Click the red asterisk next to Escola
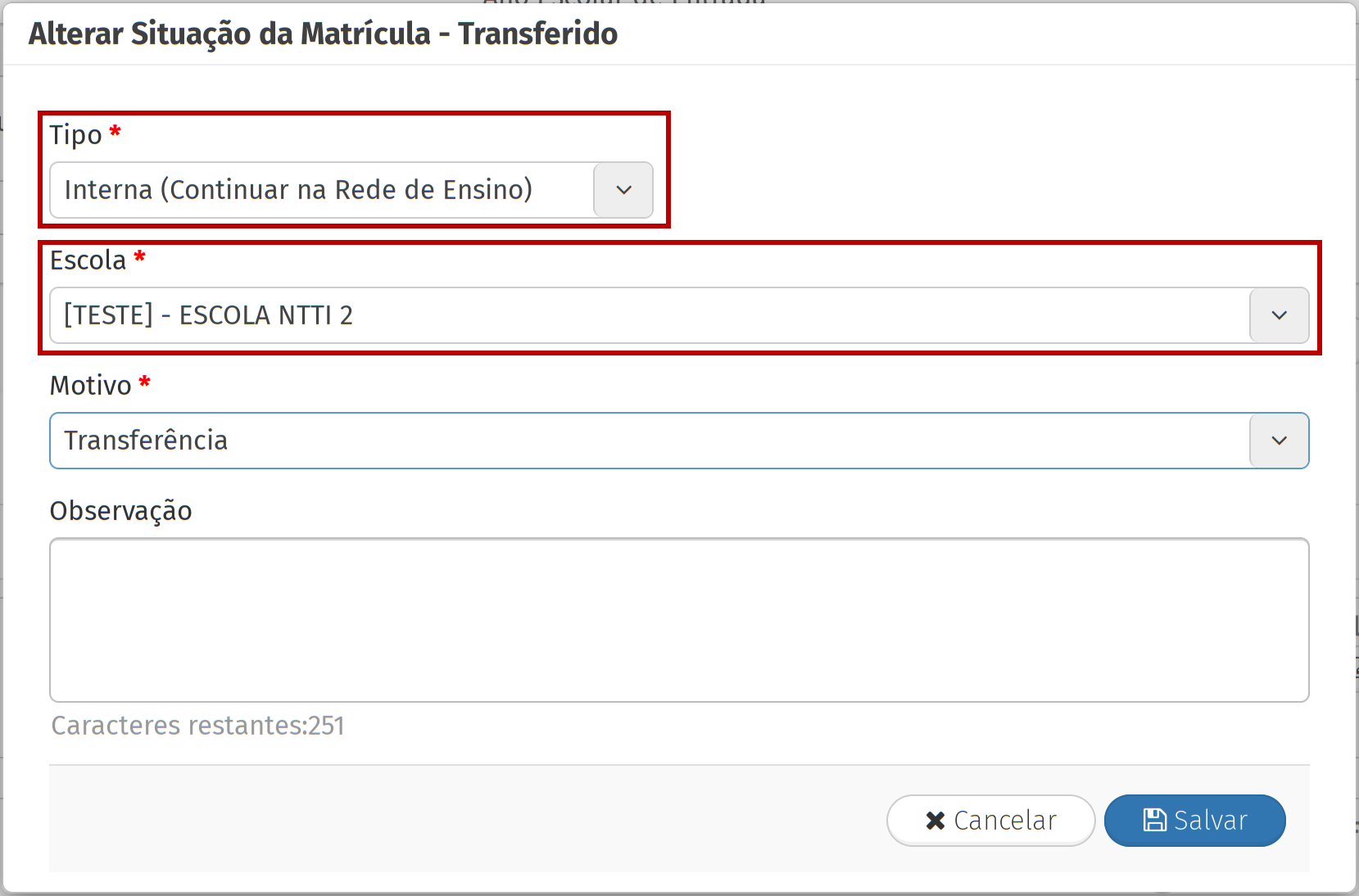 click(140, 257)
